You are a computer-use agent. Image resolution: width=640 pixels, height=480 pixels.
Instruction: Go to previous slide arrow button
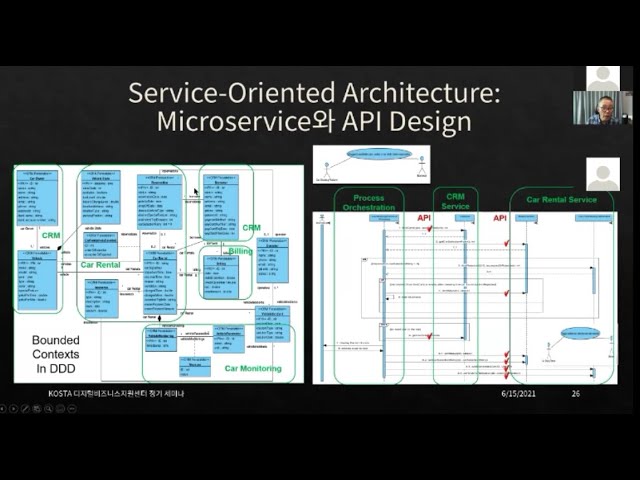pos(2,408)
